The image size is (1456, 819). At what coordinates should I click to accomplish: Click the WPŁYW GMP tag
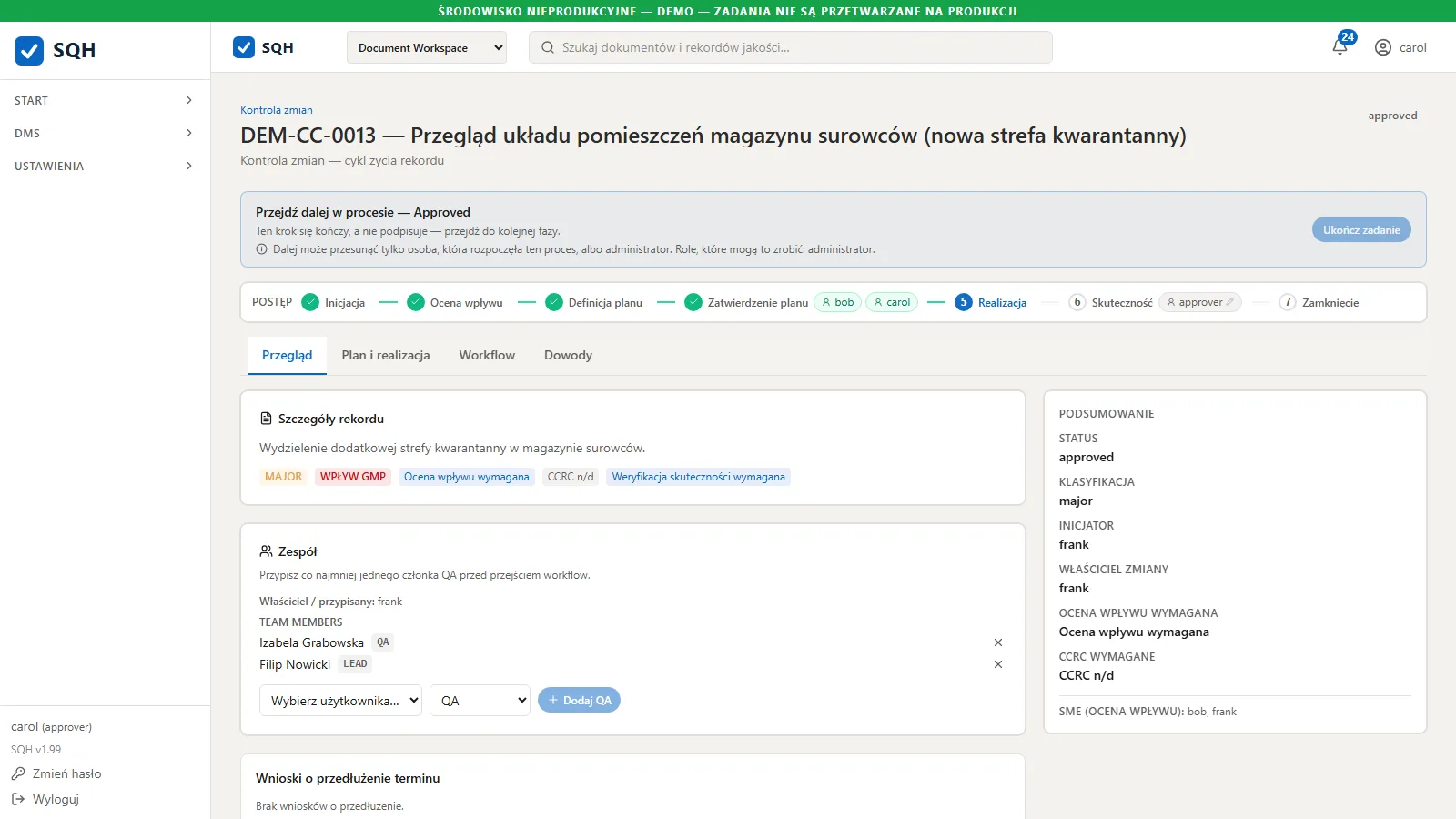tap(353, 477)
